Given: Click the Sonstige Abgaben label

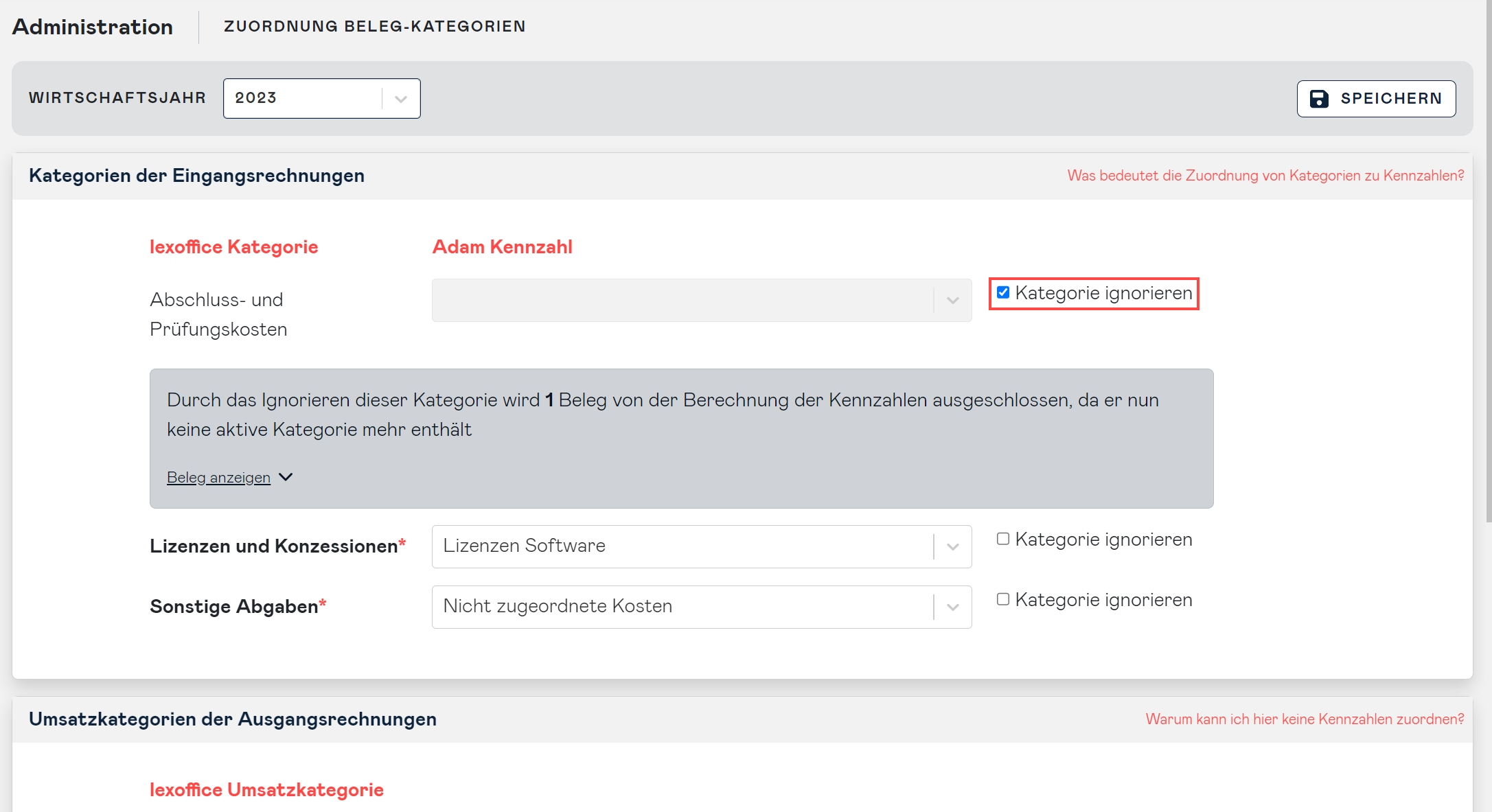Looking at the screenshot, I should click(x=238, y=607).
